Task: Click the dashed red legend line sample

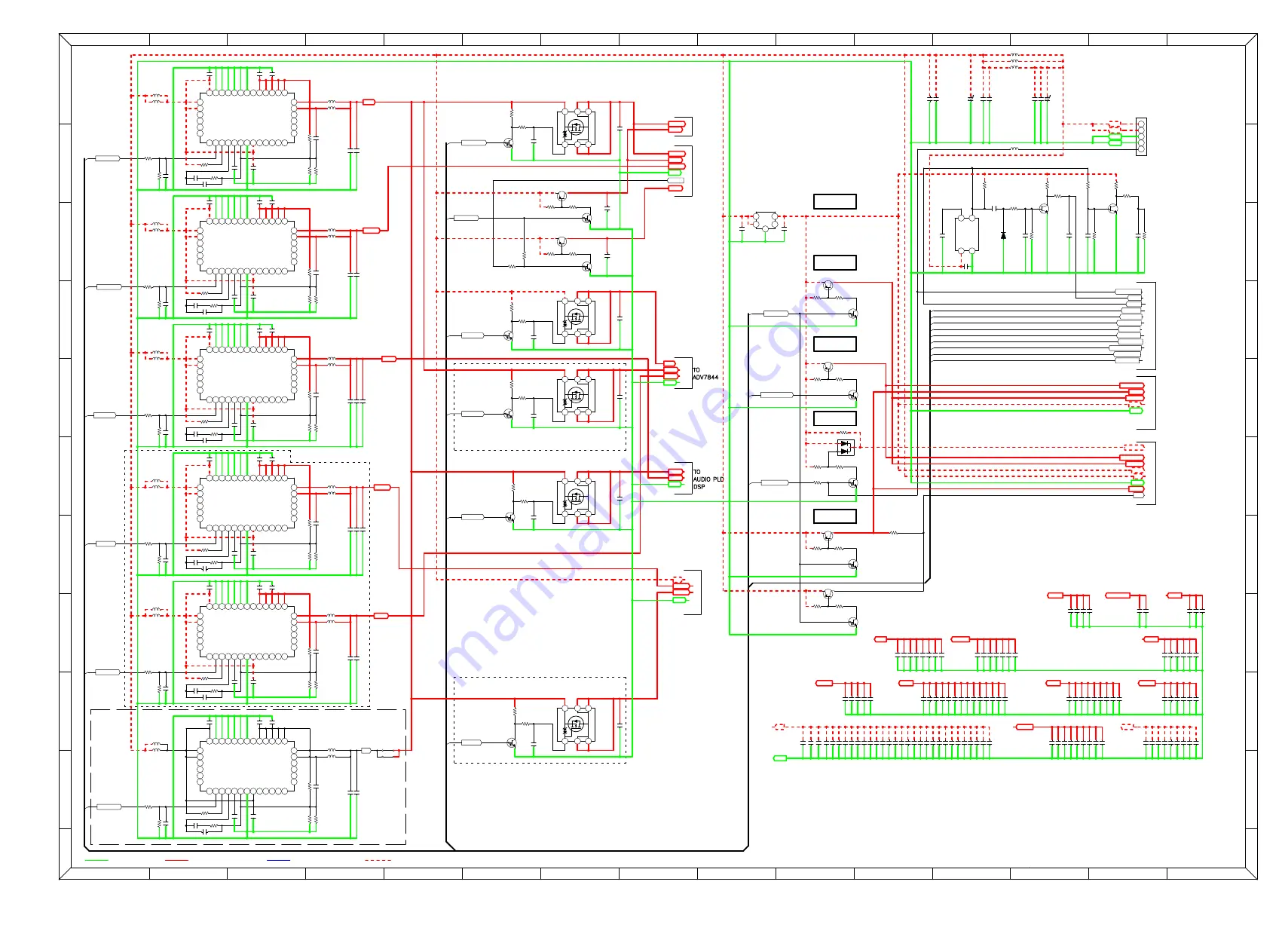Action: tap(378, 860)
